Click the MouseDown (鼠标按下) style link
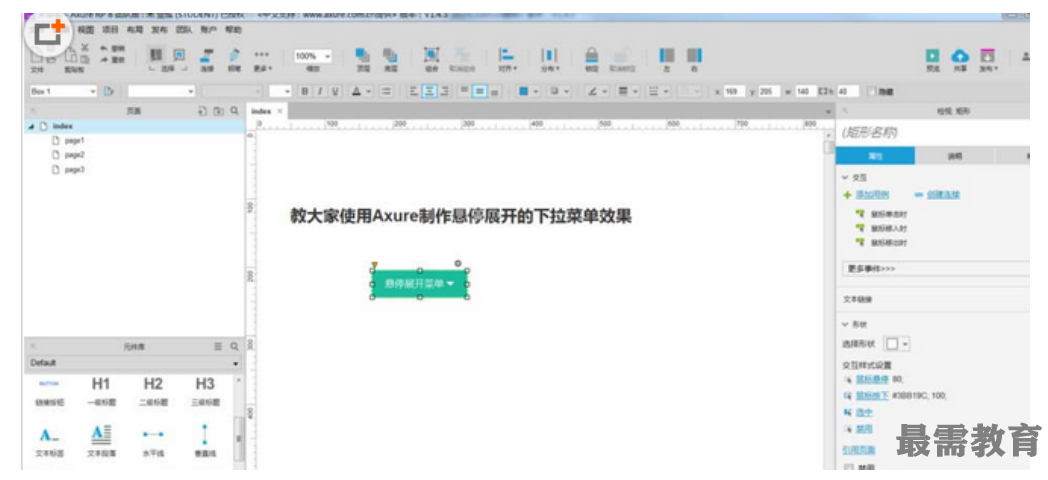Viewport: 1048px width, 480px height. 872,396
